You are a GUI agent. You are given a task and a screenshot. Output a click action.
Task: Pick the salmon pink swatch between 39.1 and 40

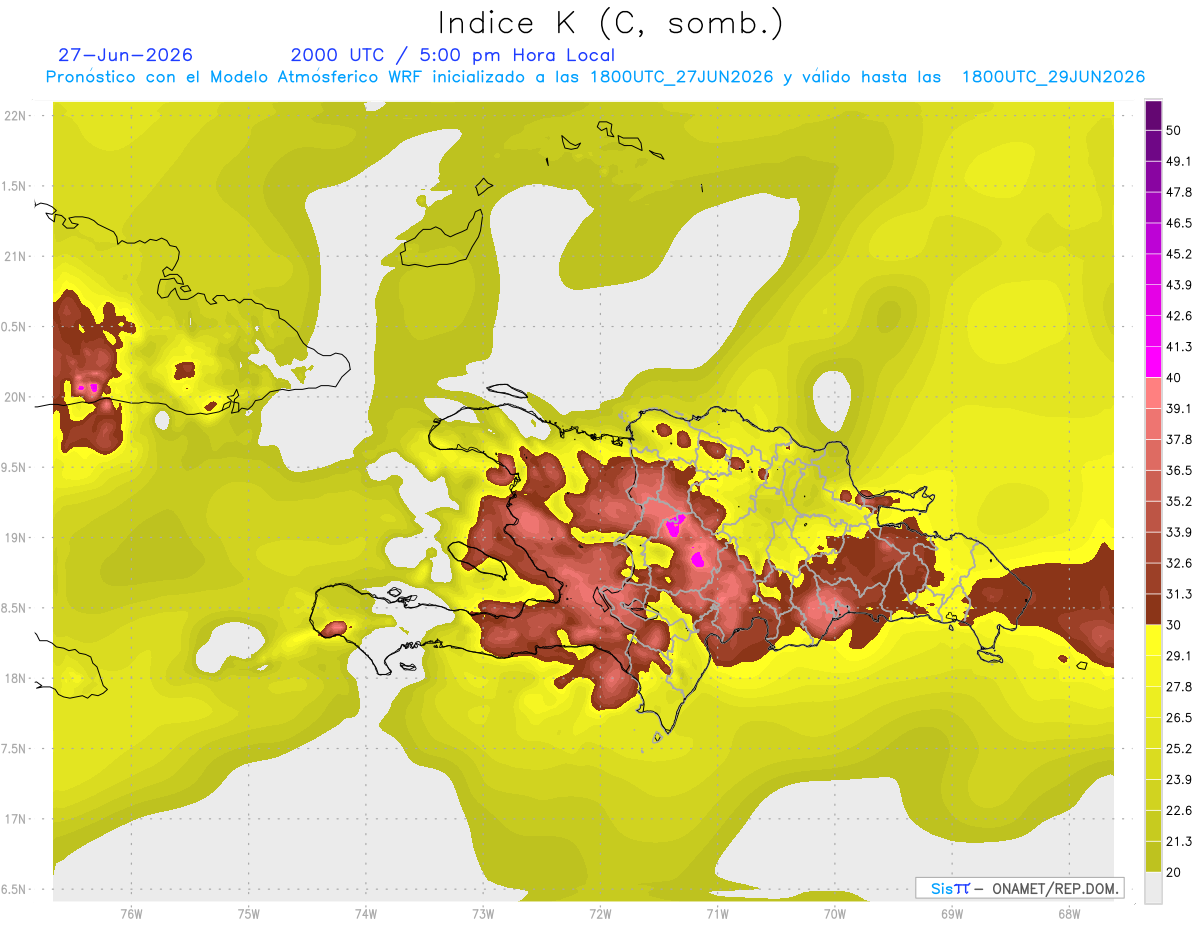(1153, 393)
